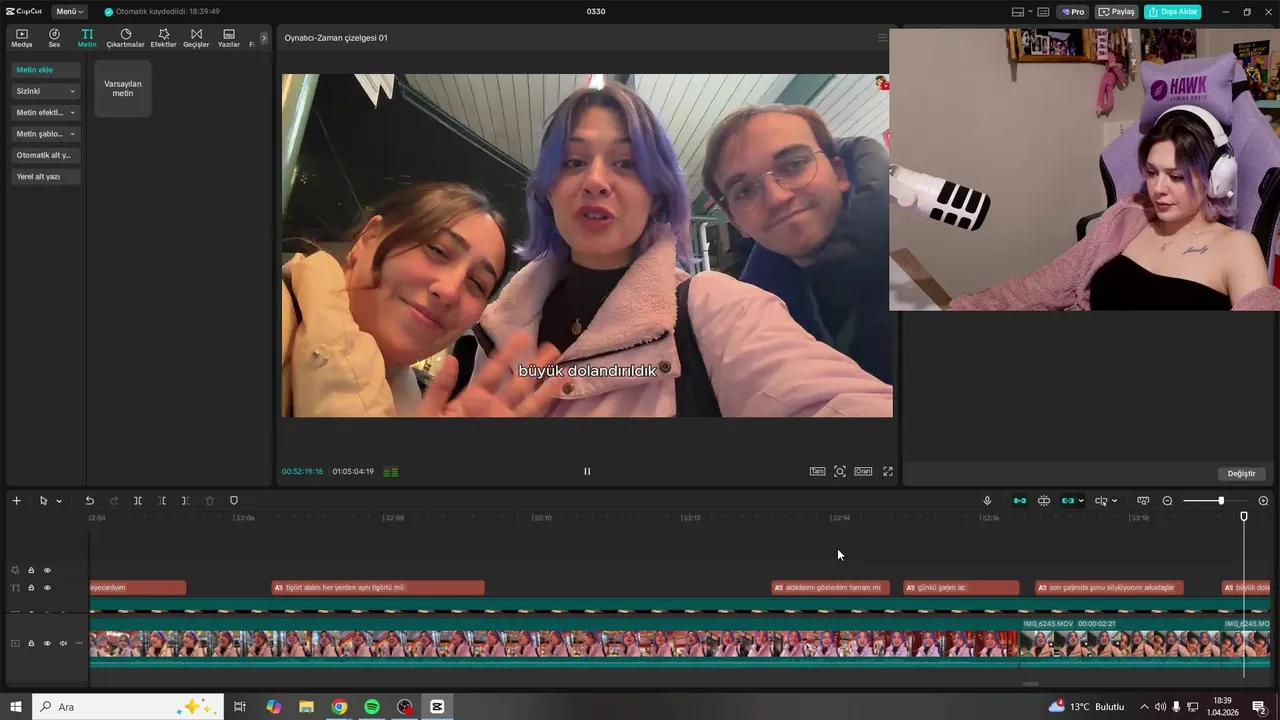Open the layout selector dropdown in the title bar
This screenshot has width=1280, height=720.
coord(1021,12)
